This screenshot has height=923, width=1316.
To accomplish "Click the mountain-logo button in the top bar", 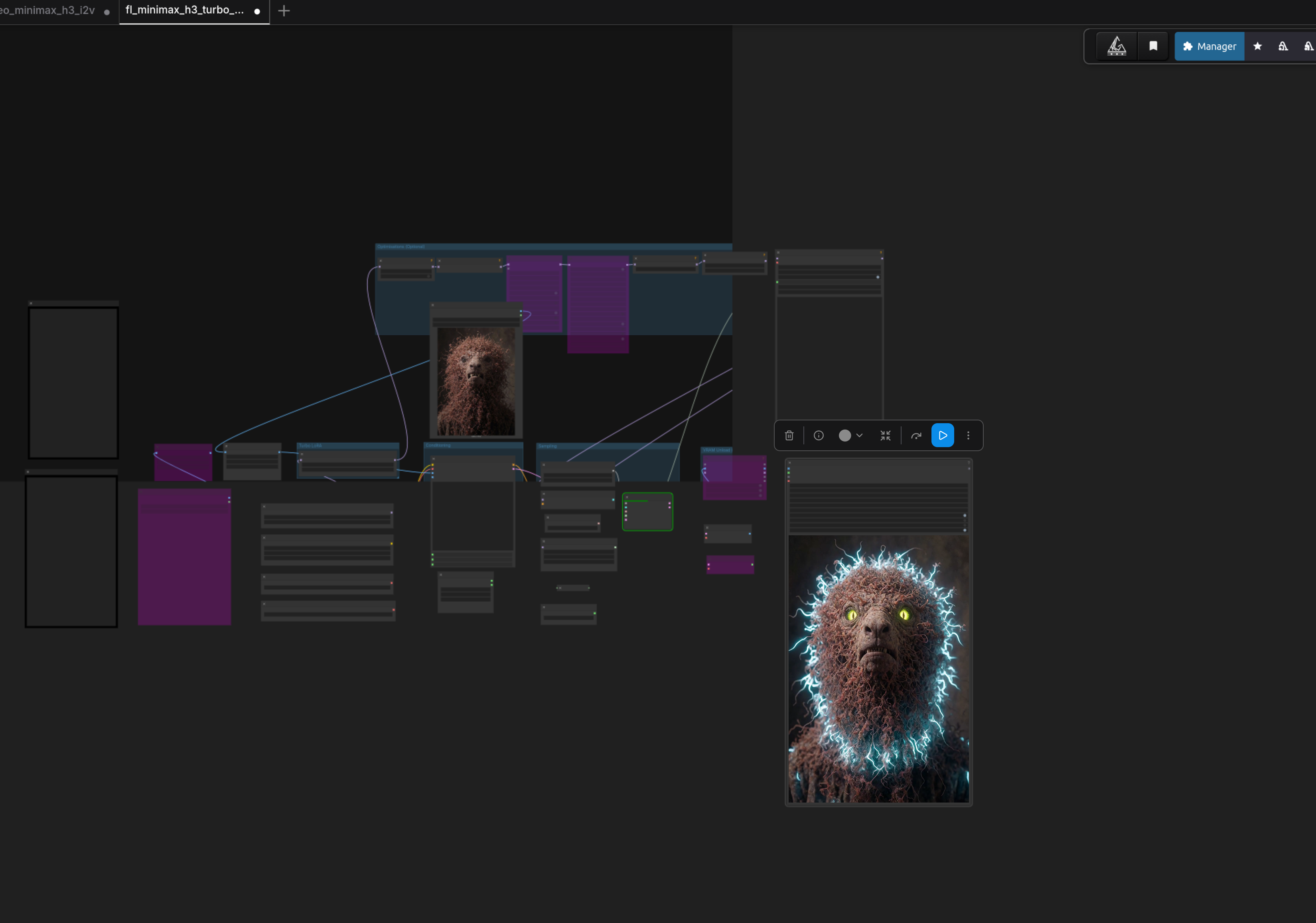I will [1117, 46].
